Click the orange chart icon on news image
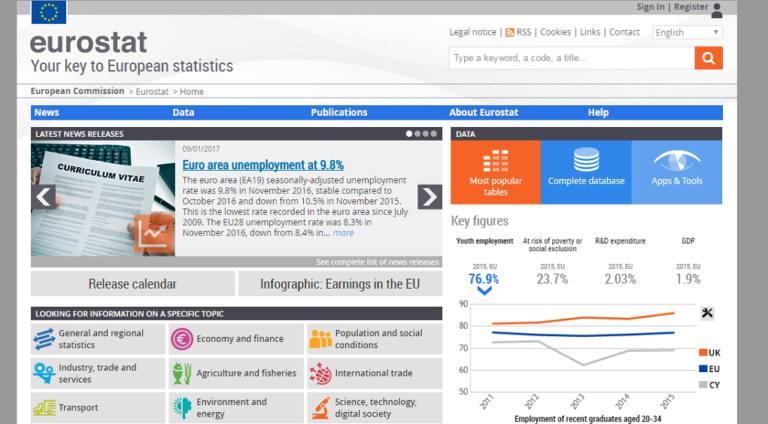 coord(154,234)
